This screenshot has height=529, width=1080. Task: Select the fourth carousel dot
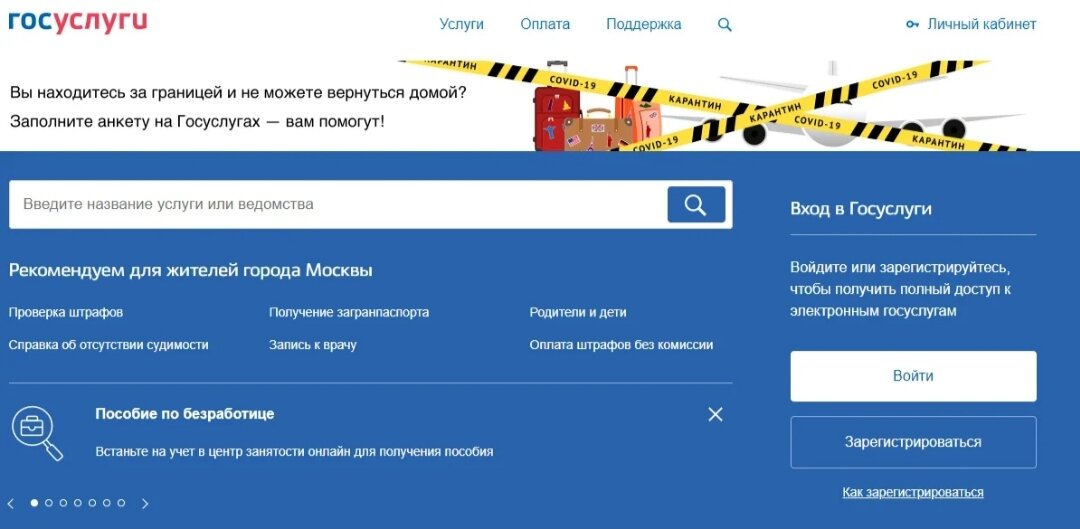(78, 503)
